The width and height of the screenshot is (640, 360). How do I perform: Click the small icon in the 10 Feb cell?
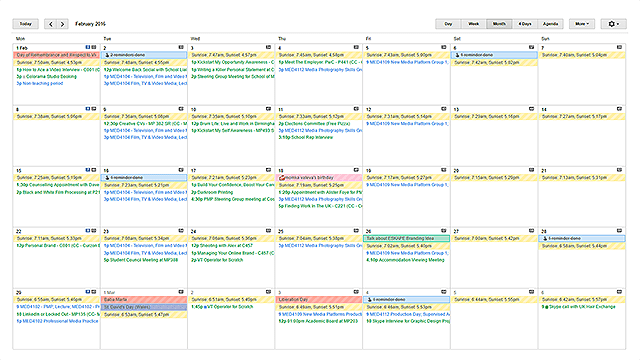click(269, 109)
